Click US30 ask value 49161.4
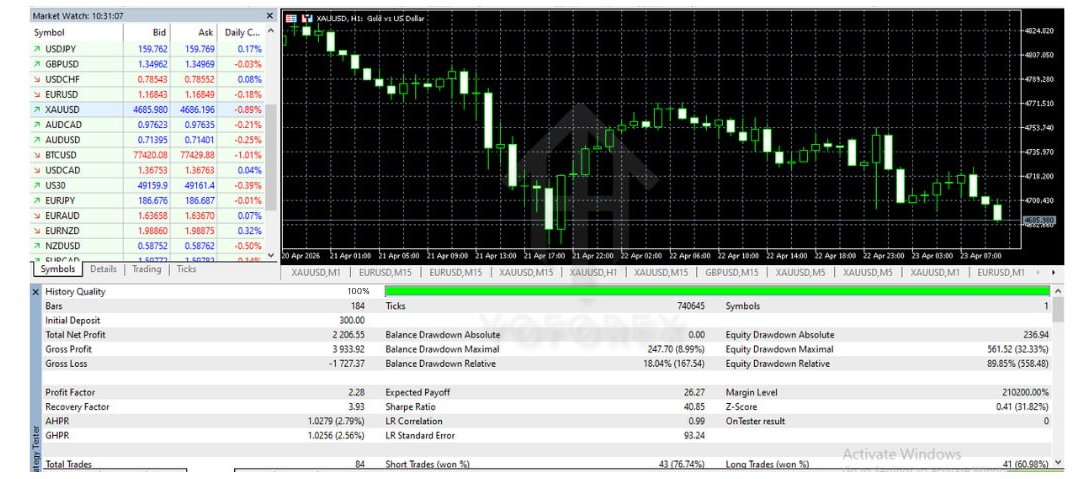 200,185
